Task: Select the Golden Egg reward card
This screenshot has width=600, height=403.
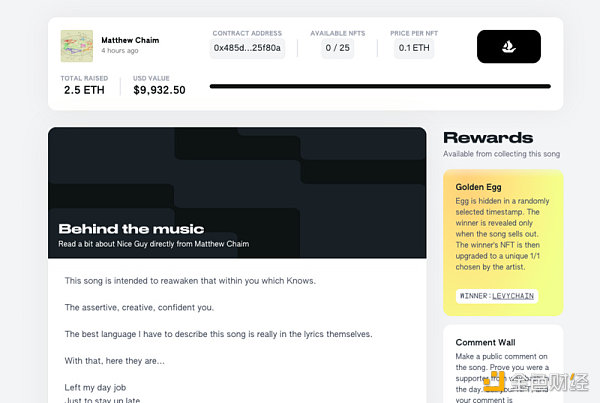Action: (x=503, y=243)
